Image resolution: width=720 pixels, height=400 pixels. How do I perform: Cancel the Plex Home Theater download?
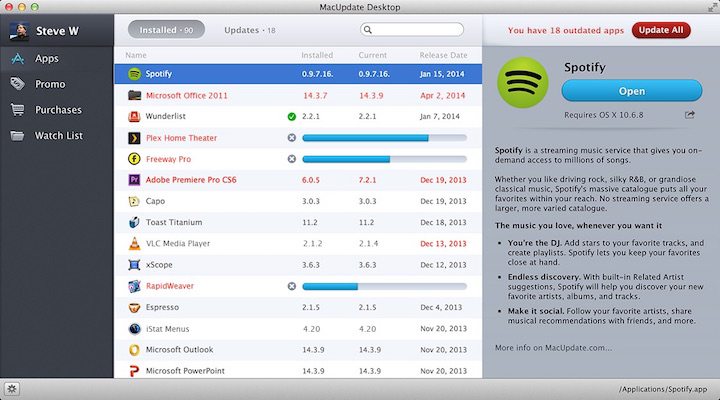point(292,138)
